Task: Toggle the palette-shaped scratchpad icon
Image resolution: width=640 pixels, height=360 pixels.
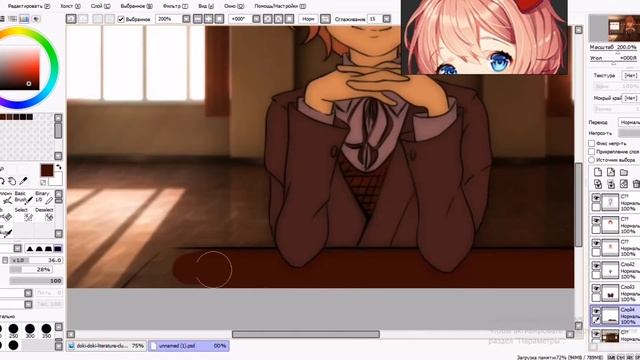Action: 36,19
